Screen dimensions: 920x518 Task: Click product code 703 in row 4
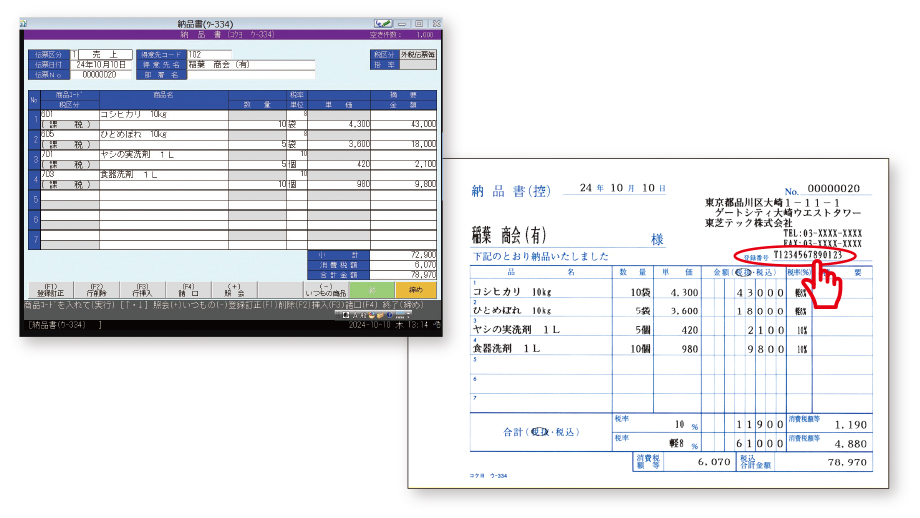point(48,174)
